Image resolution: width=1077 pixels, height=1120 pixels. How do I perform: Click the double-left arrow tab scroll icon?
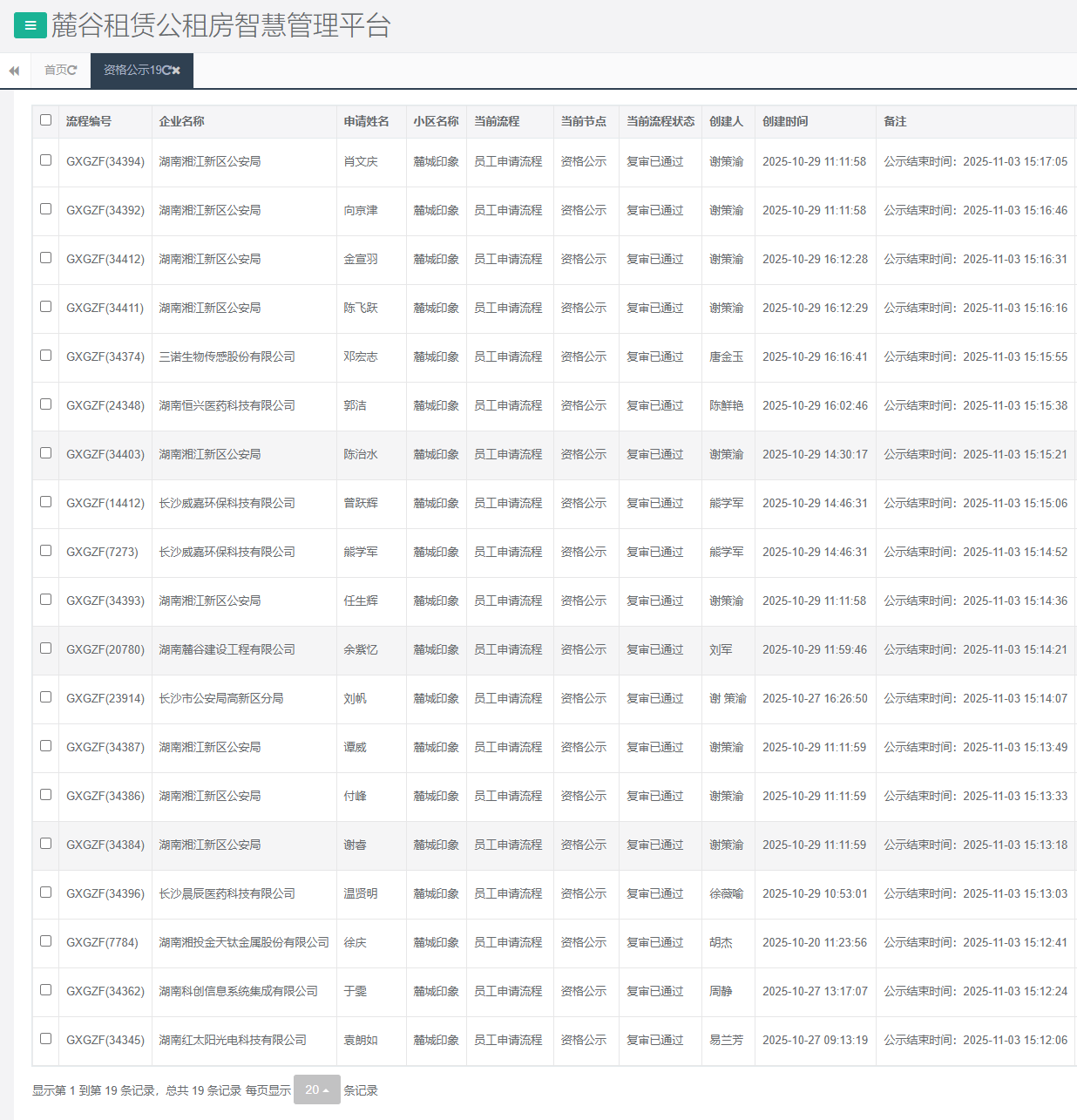pos(14,71)
